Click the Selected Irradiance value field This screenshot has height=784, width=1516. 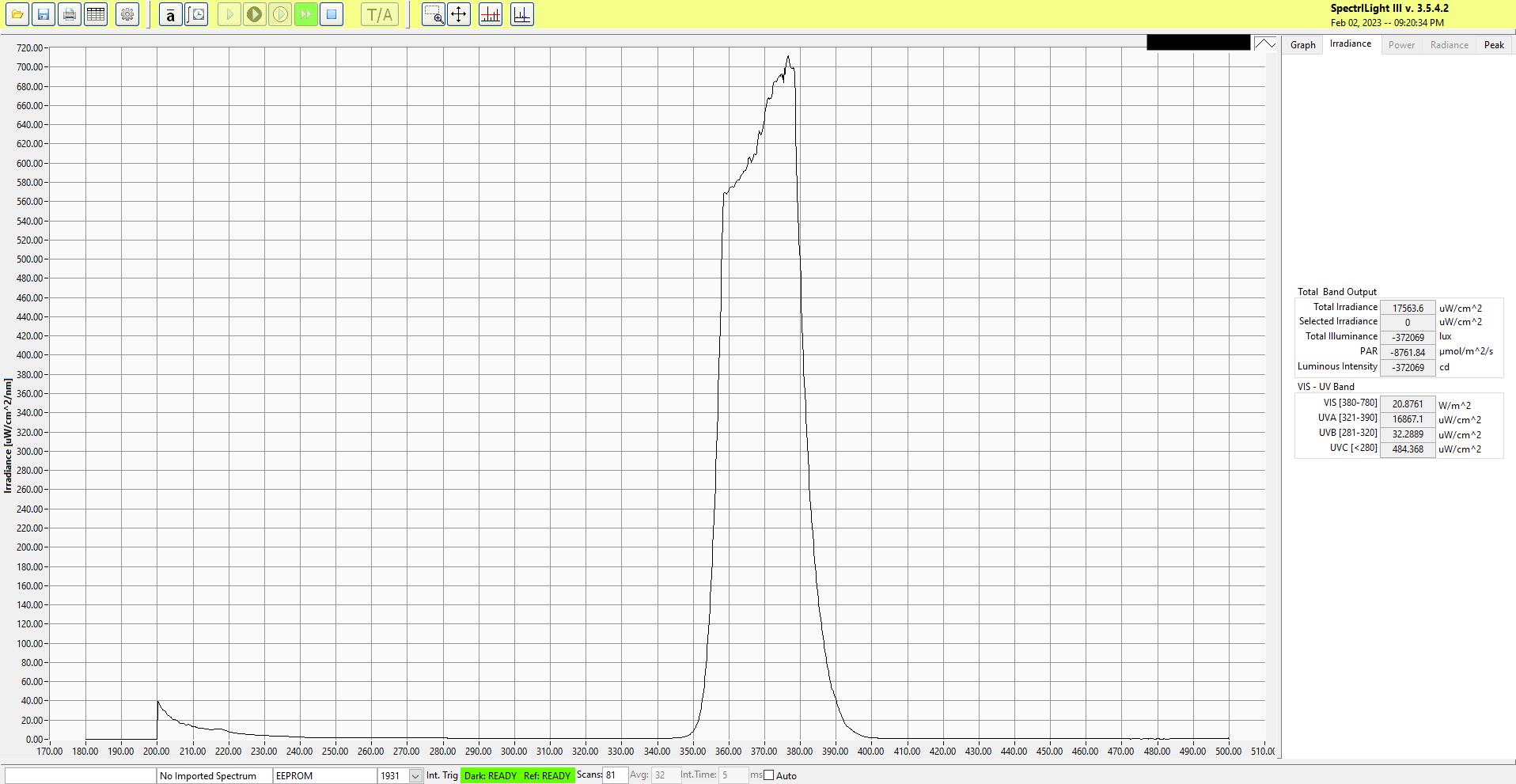(1408, 323)
